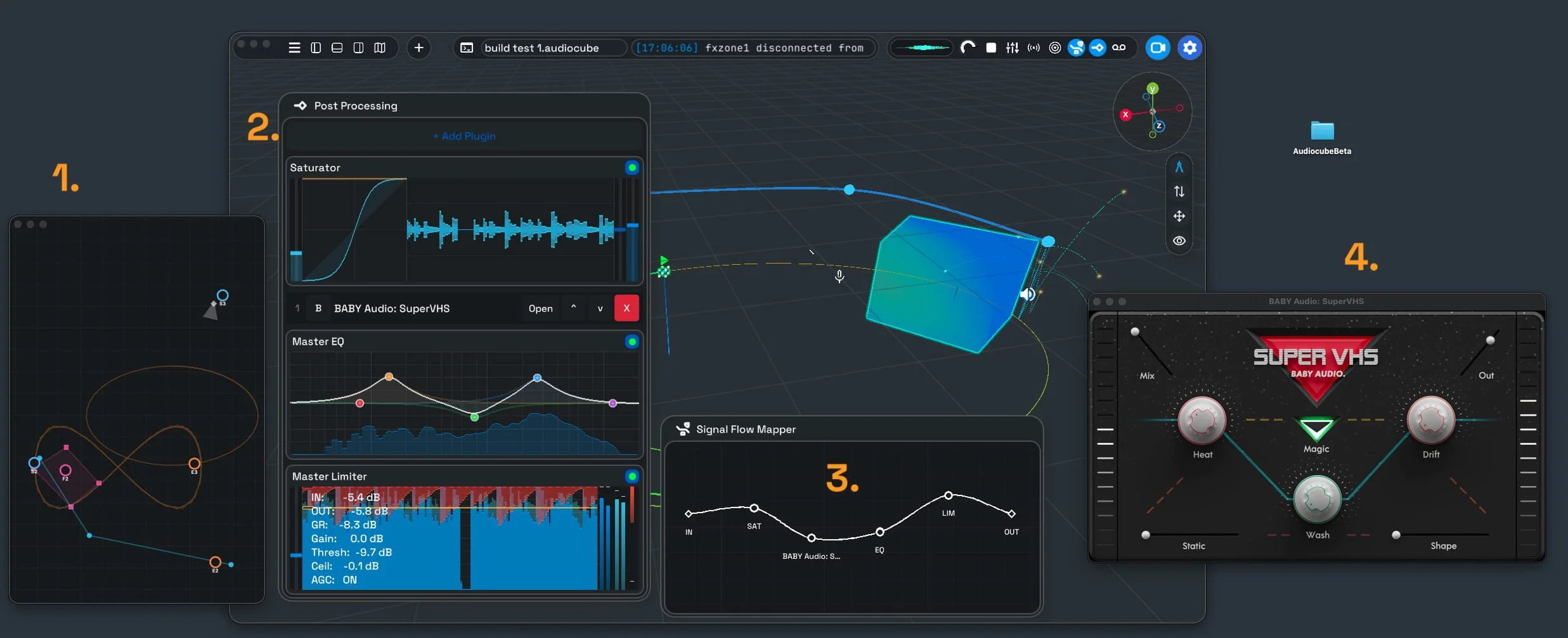Click the tape recorder voicemail icon
The width and height of the screenshot is (1568, 638).
tap(1119, 48)
